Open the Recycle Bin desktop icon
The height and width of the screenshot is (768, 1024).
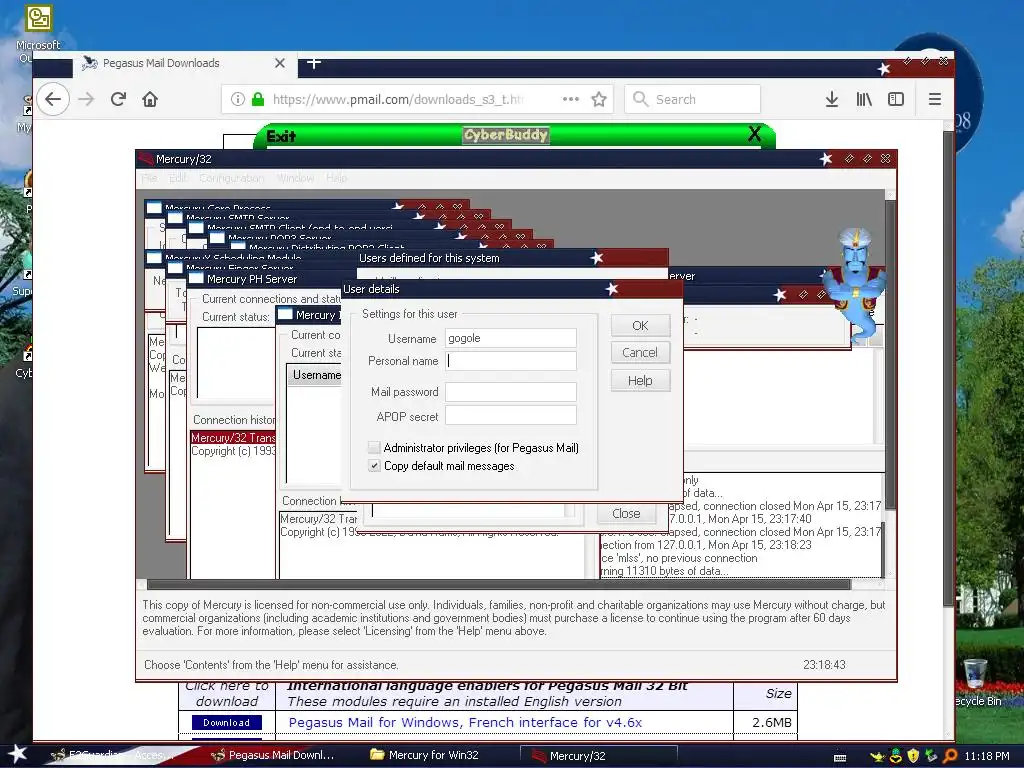point(977,682)
